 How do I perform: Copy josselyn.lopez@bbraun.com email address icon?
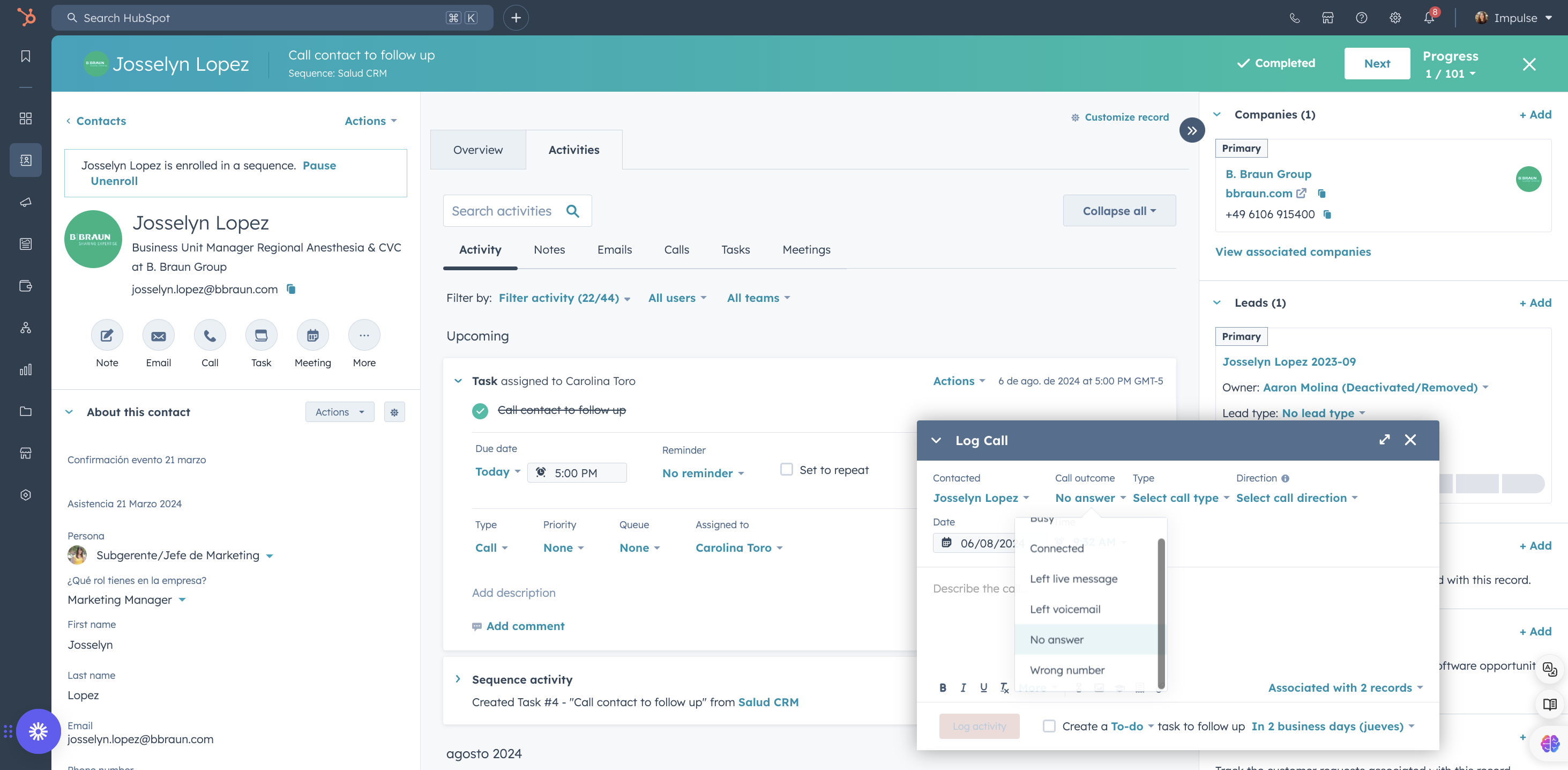pos(291,288)
